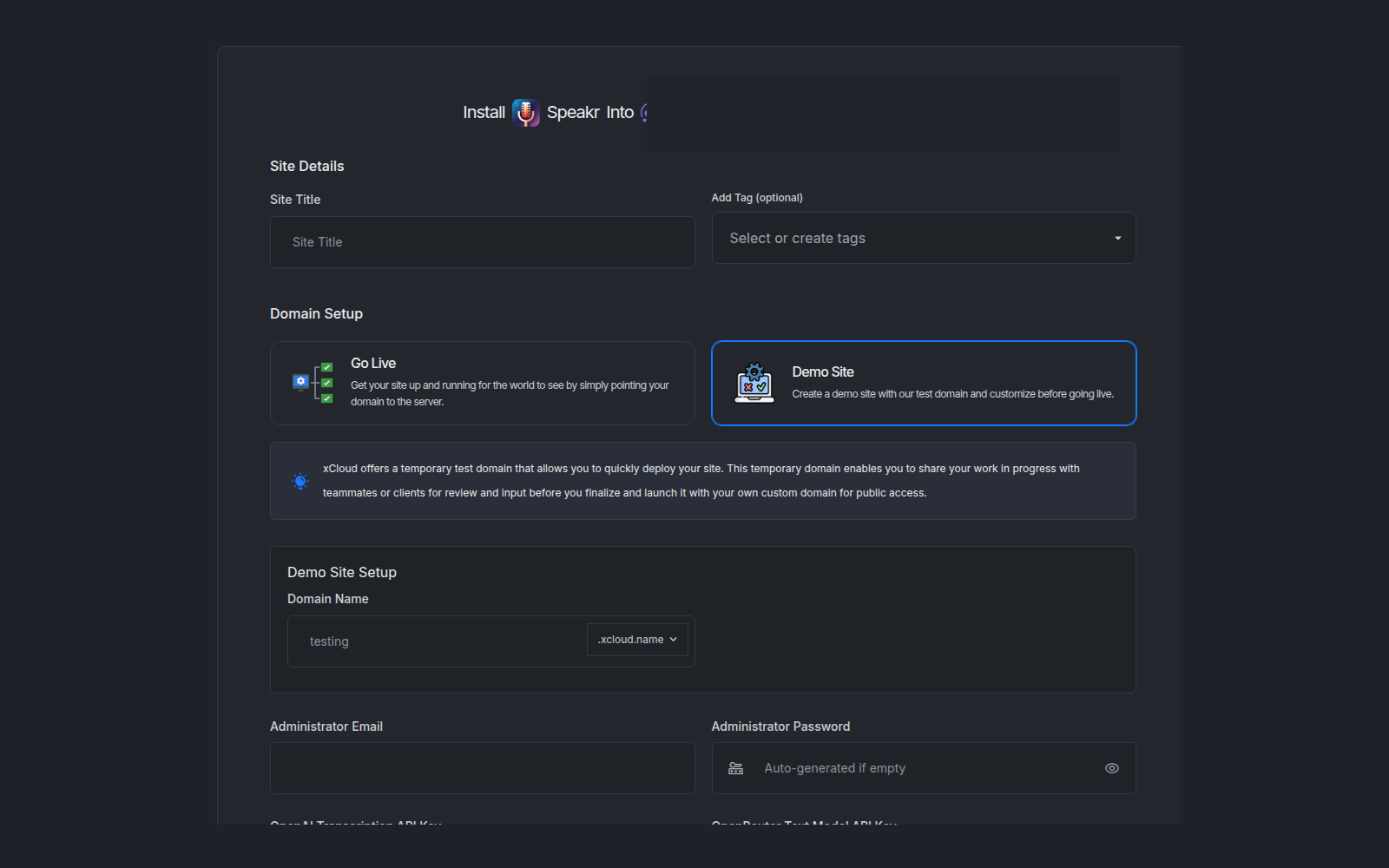The image size is (1389, 868).
Task: Select the Demo Site domain option
Action: tap(924, 383)
